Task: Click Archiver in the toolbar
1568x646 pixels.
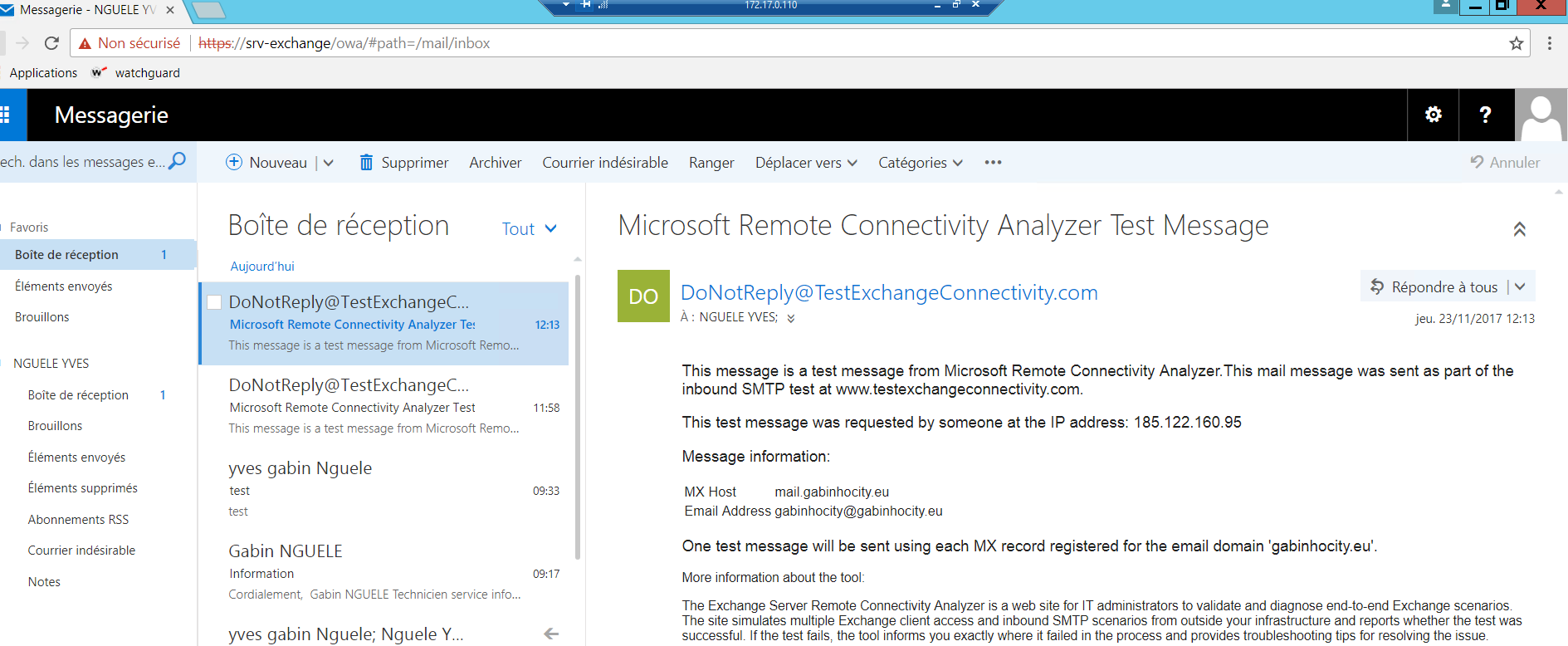Action: point(496,163)
